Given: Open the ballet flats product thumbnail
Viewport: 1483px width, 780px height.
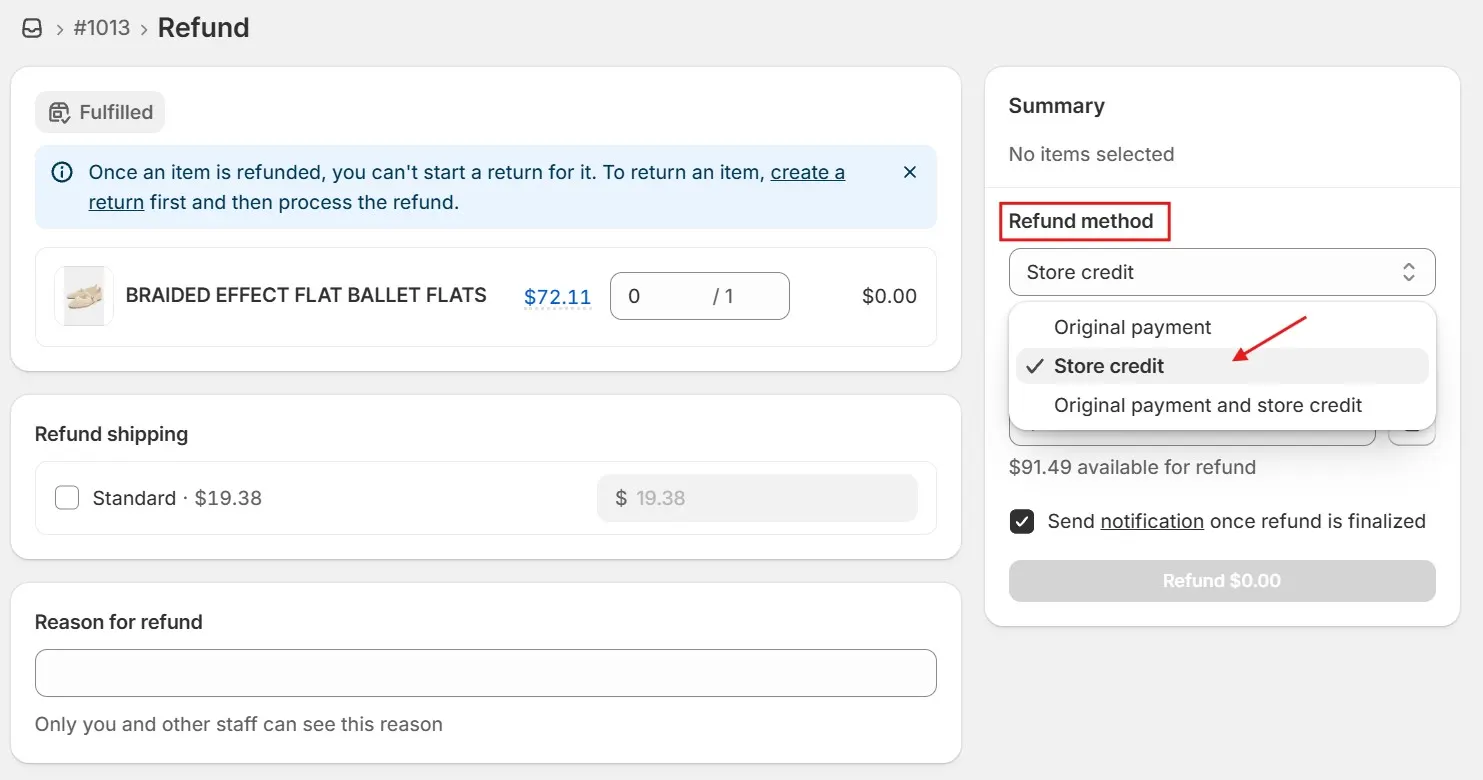Looking at the screenshot, I should (84, 296).
